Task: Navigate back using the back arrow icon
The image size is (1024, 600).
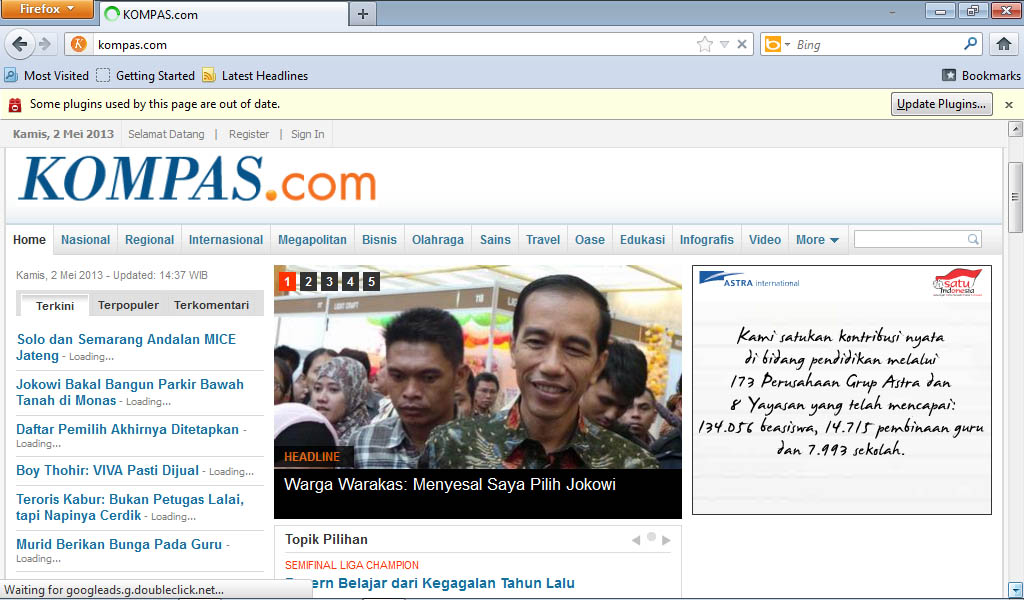Action: coord(20,44)
